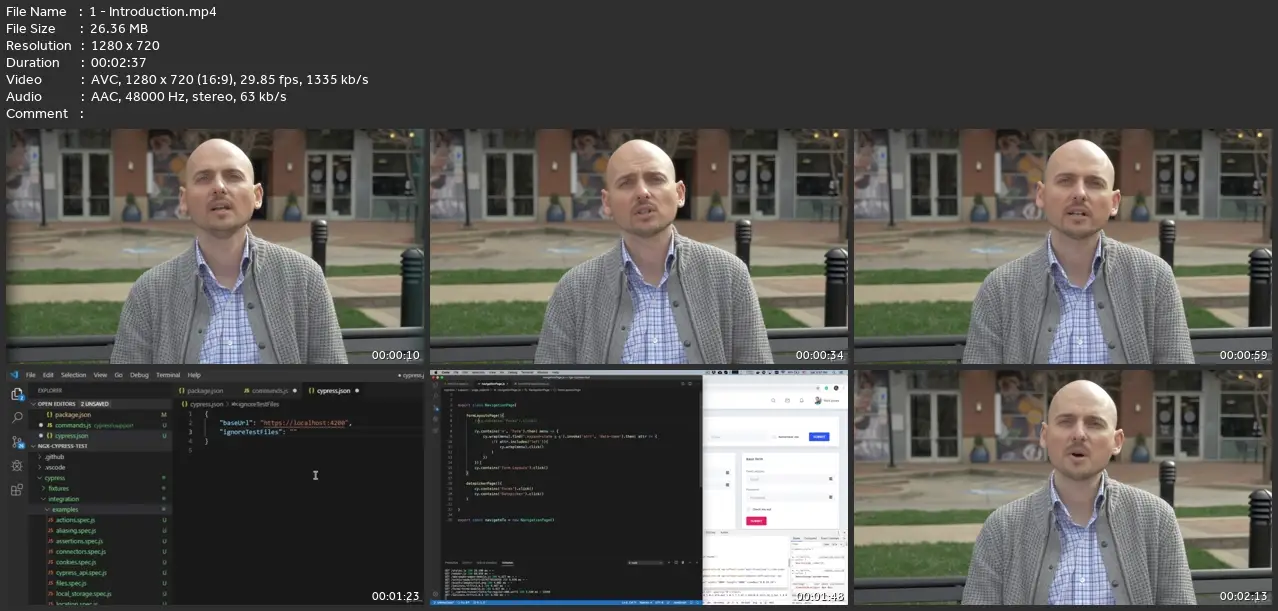Open the View menu
The height and width of the screenshot is (611, 1278).
100,375
